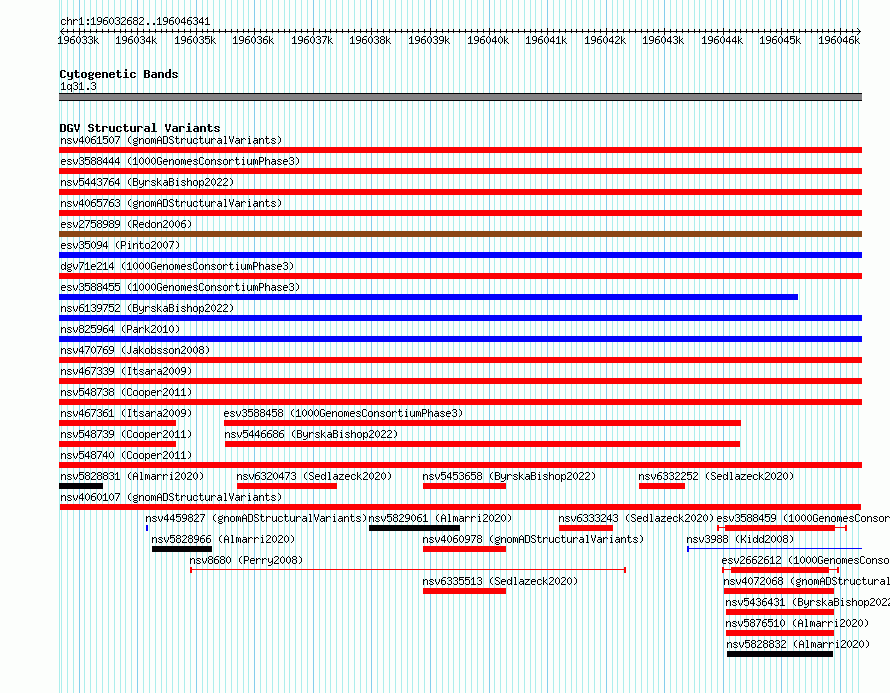Click nsv548738 Cooper2011 label
The image size is (890, 693).
pos(126,392)
